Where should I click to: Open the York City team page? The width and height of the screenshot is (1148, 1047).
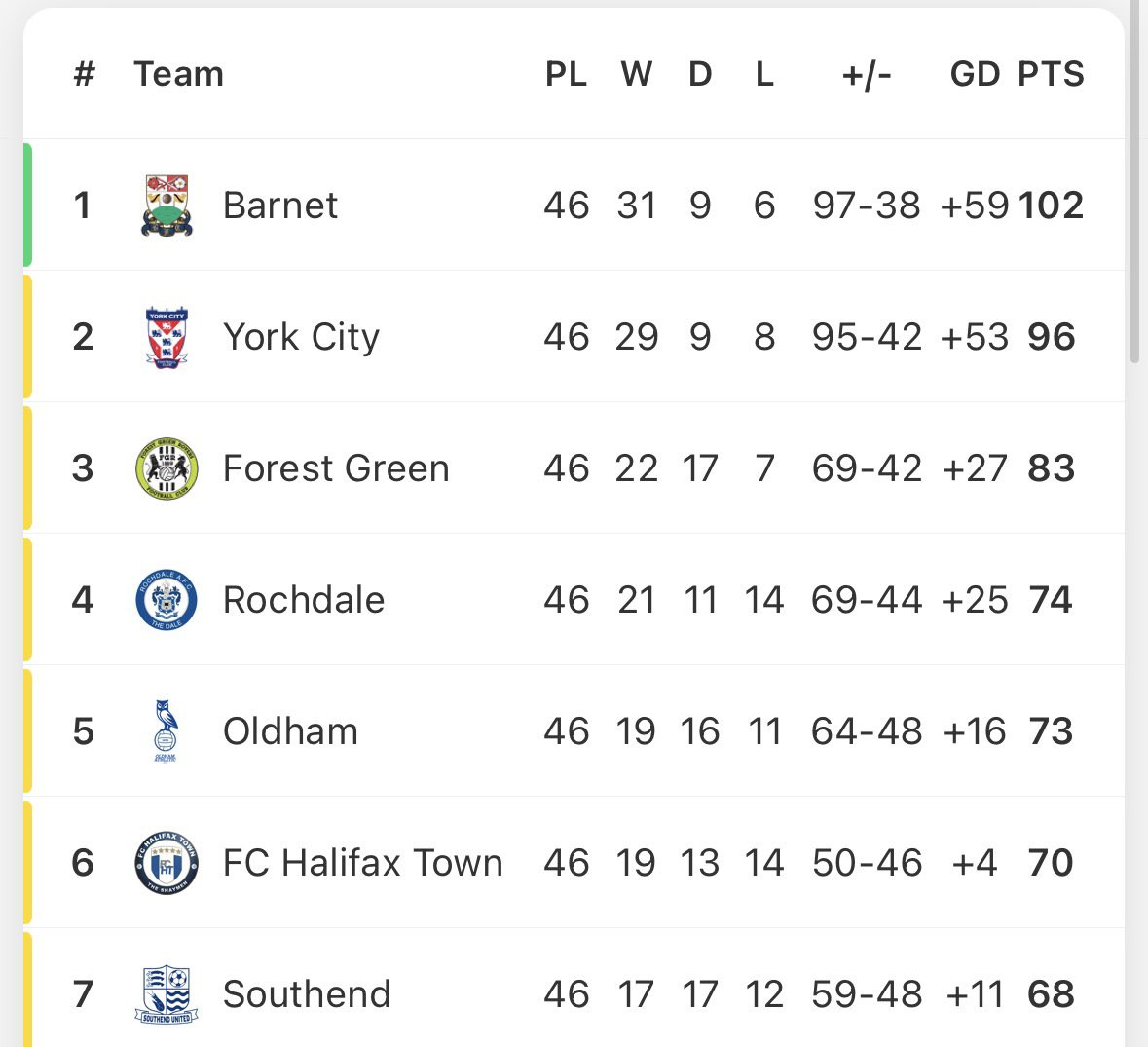[x=301, y=337]
